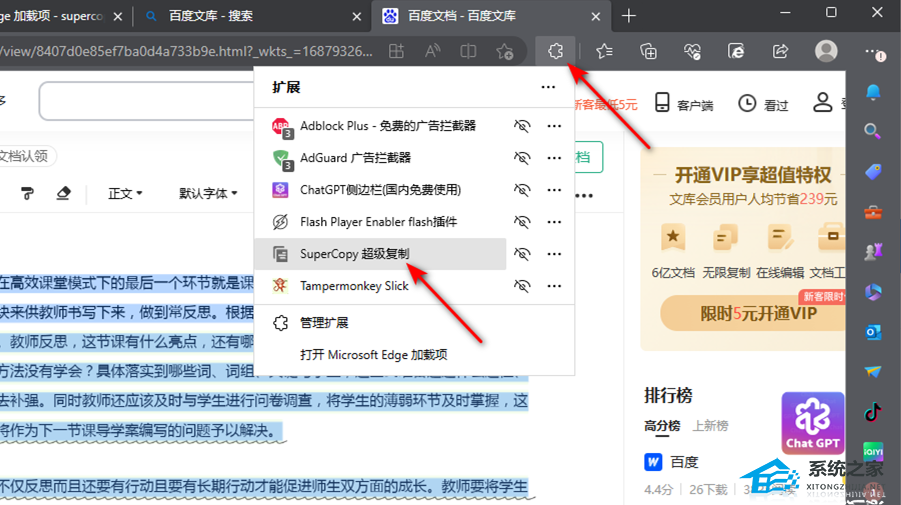Open the sidebar notification bell icon
This screenshot has width=901, height=505.
873,92
